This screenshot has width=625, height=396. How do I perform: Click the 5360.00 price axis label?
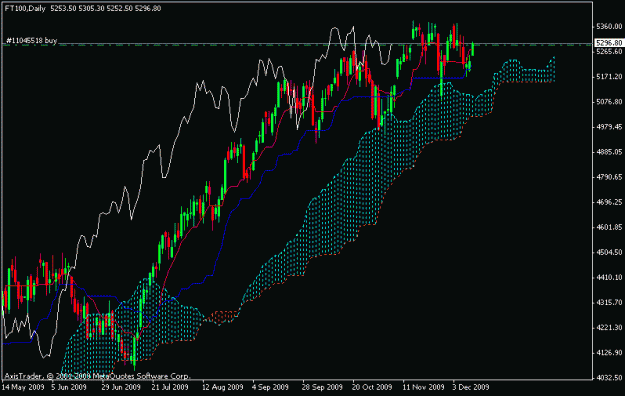coord(609,26)
